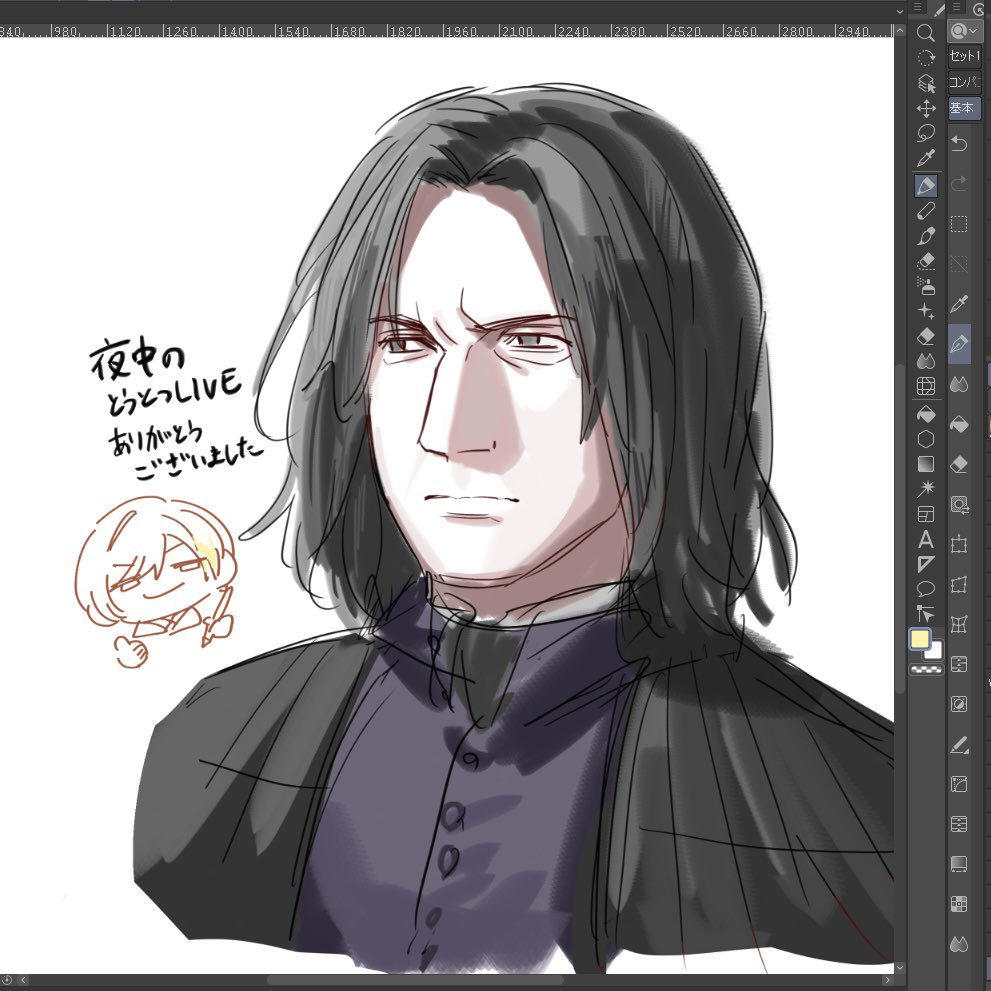This screenshot has width=991, height=991.
Task: Expand the canvas tab list chevron
Action: pos(900,12)
